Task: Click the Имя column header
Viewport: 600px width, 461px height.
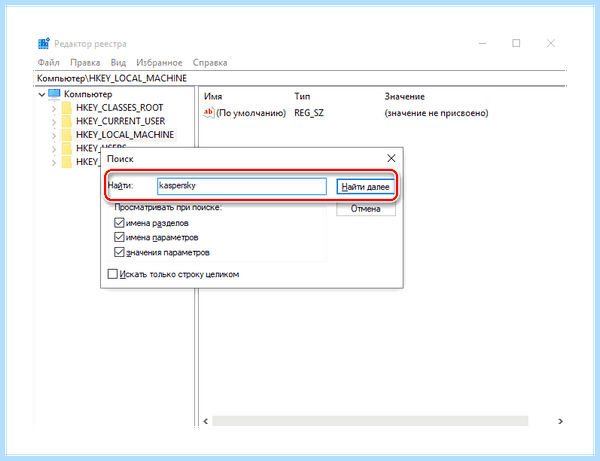Action: [x=213, y=96]
